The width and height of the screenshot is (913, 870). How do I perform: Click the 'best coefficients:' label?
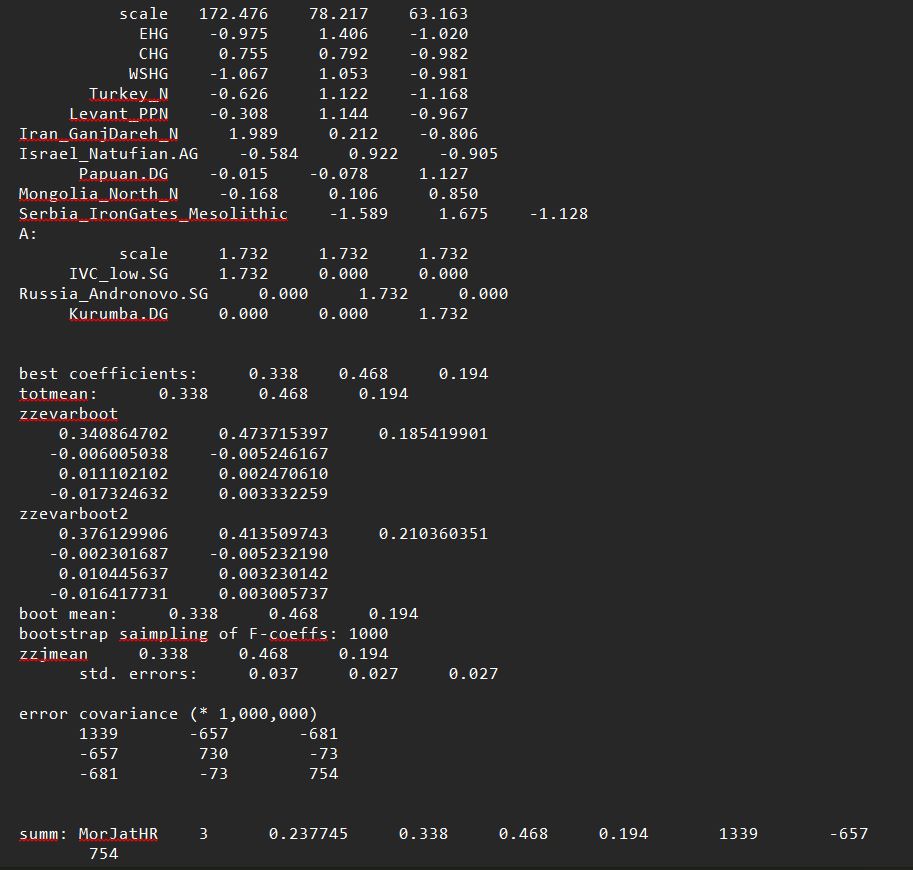click(x=108, y=374)
